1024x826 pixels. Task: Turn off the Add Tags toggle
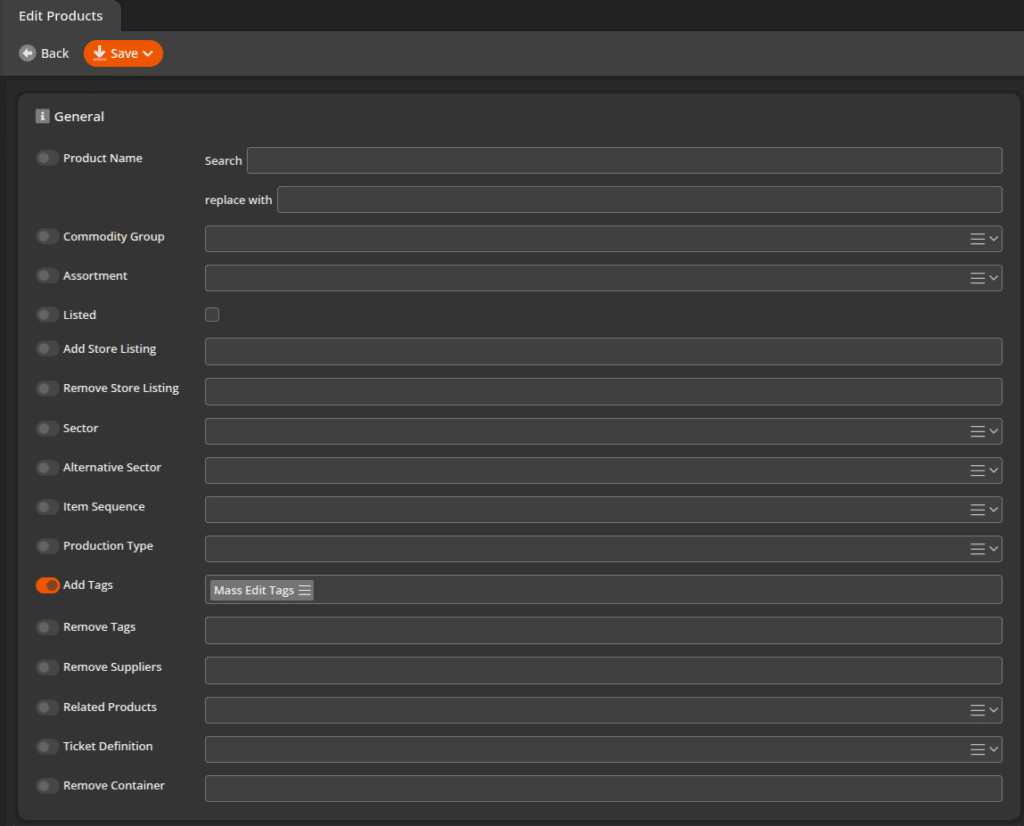click(47, 585)
